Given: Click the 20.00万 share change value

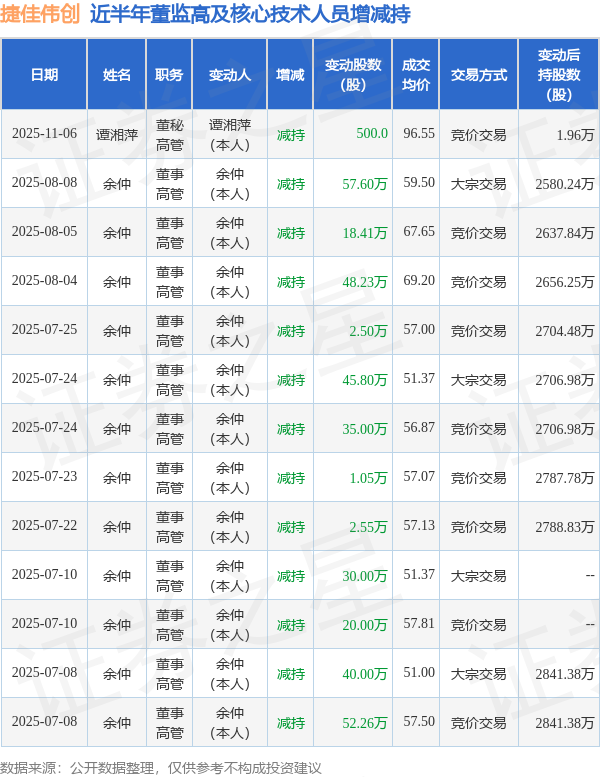Looking at the screenshot, I should 365,625.
